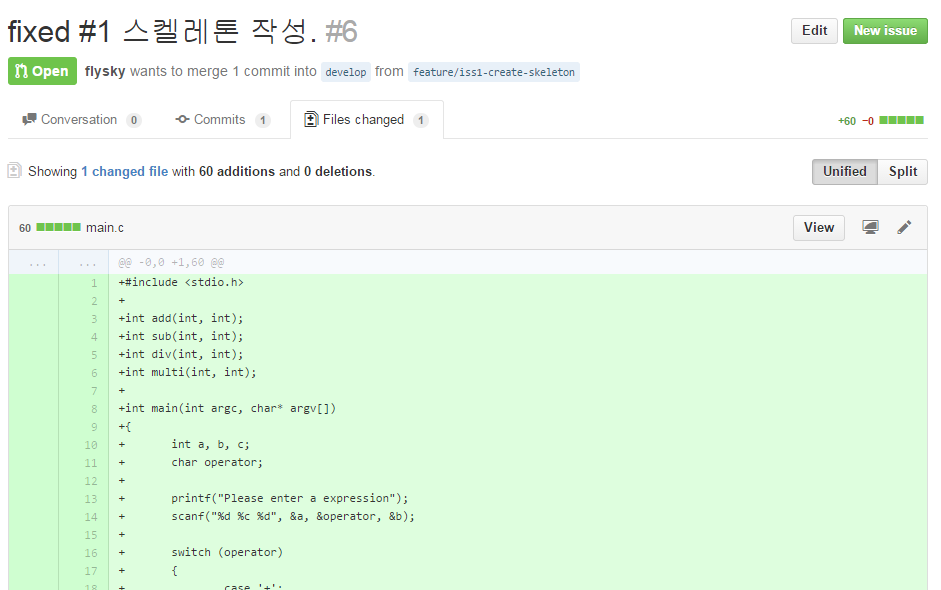Click View button for main.c

tap(819, 227)
